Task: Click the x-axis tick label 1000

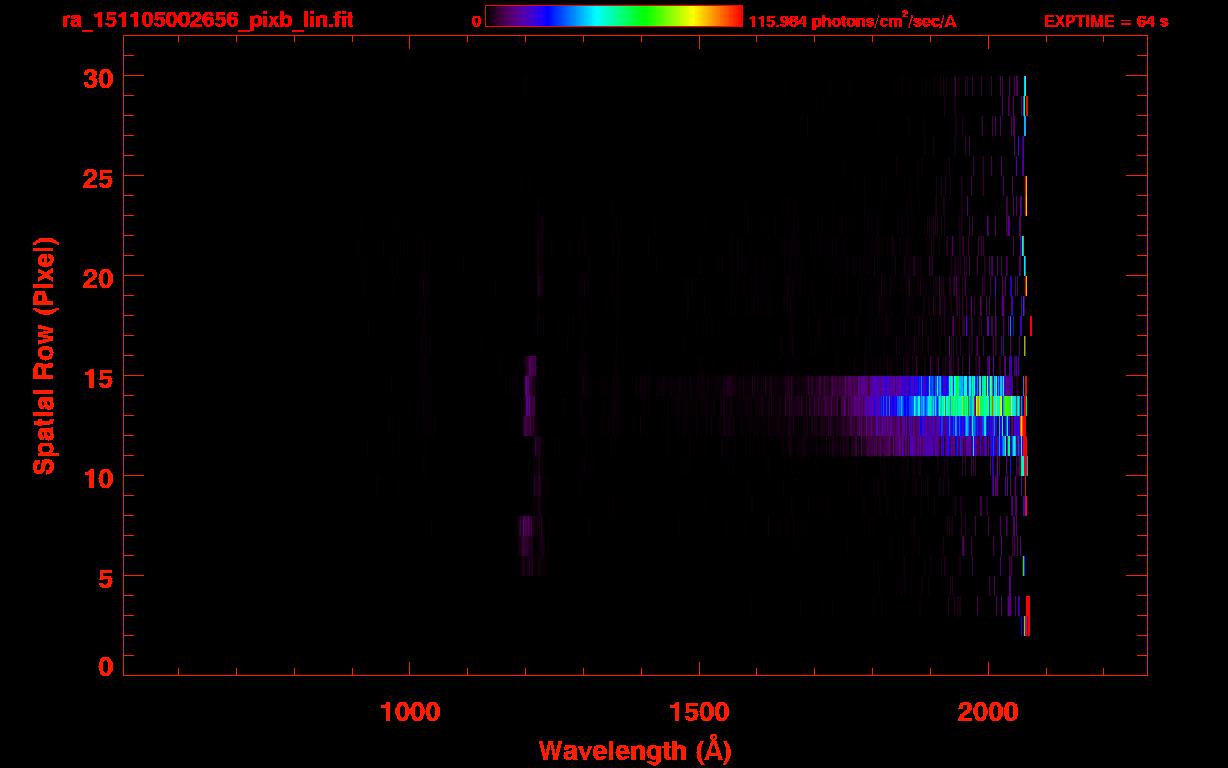Action: click(410, 712)
